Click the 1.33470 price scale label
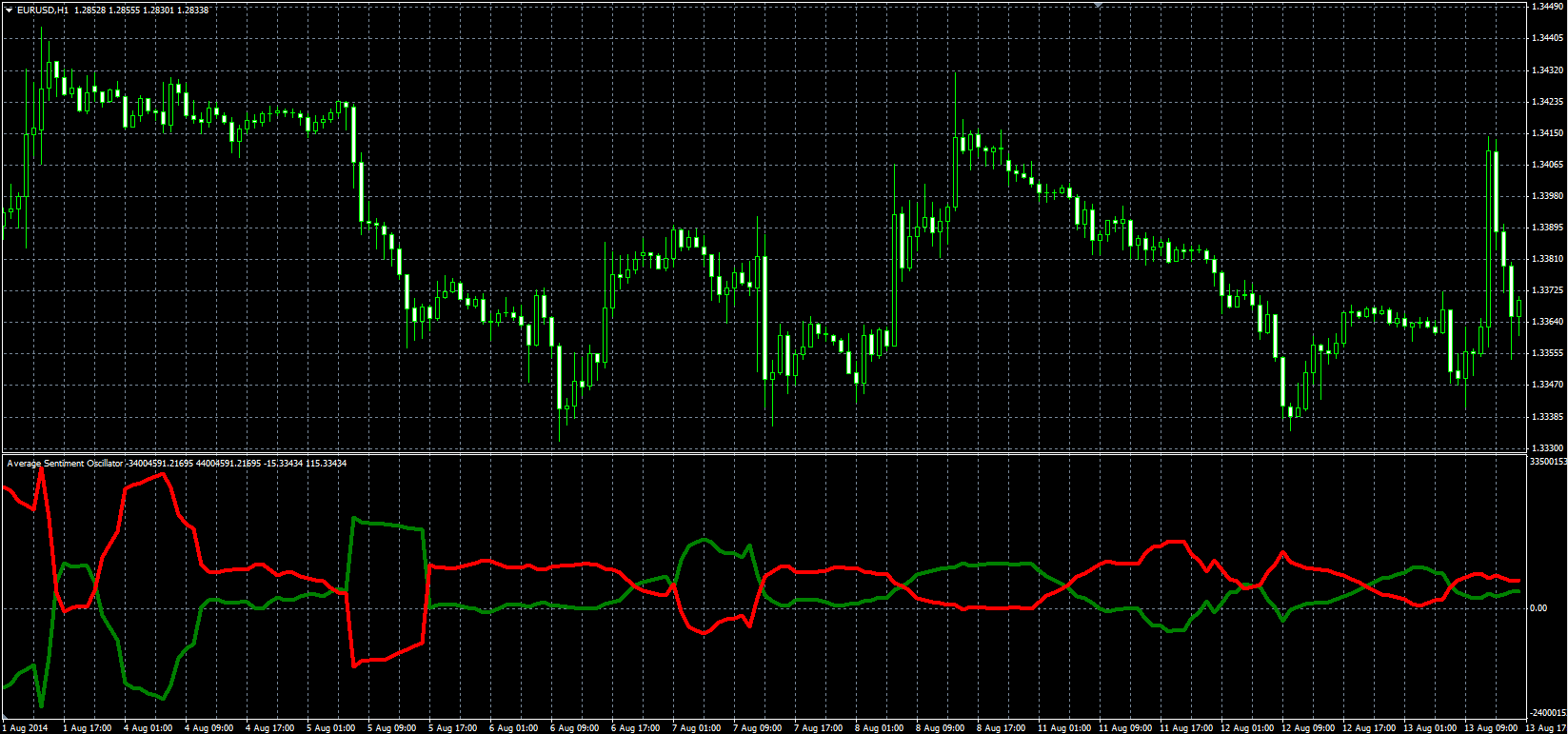 tap(1546, 385)
